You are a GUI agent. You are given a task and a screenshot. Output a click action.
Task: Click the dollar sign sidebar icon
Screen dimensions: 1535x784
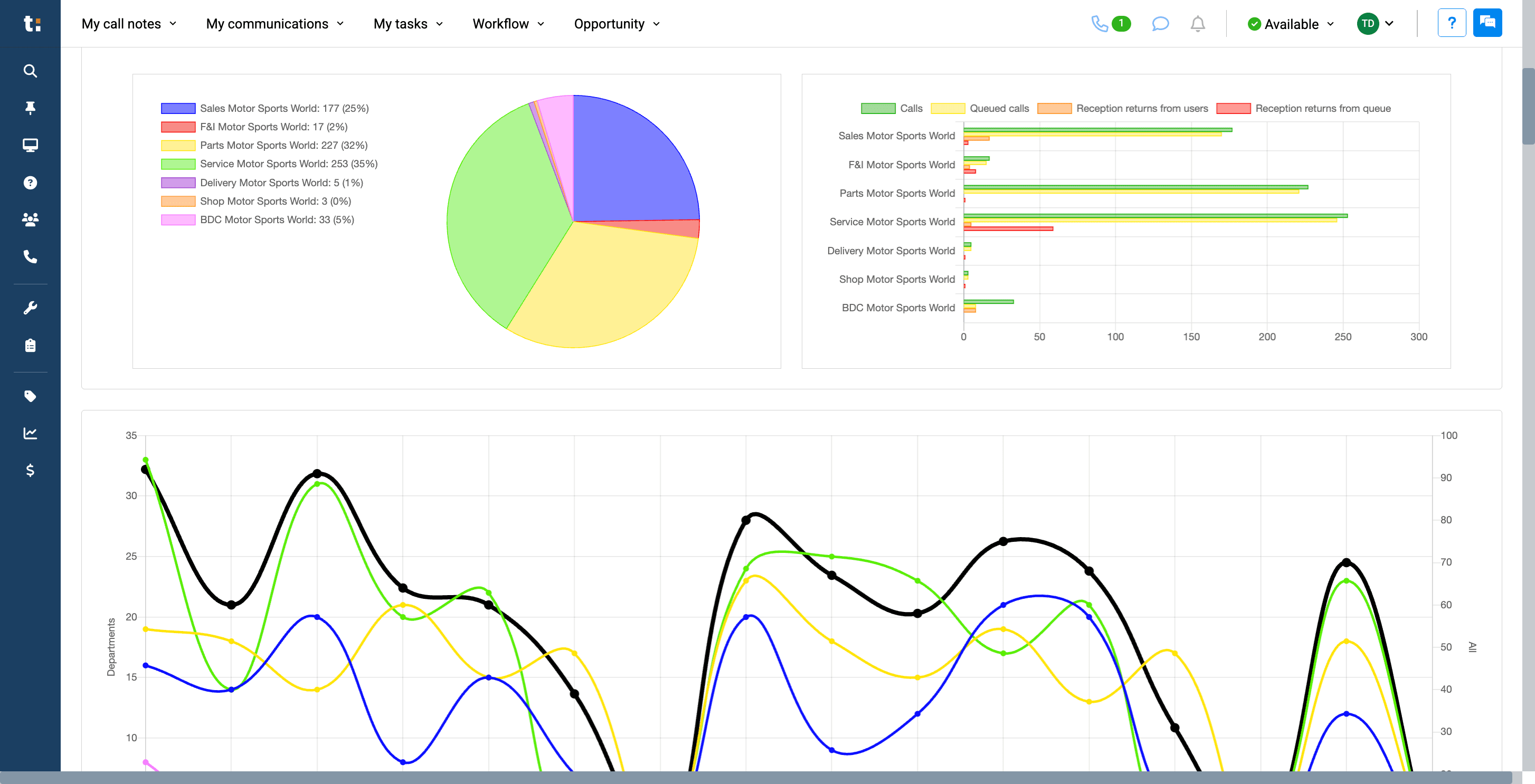click(x=31, y=471)
